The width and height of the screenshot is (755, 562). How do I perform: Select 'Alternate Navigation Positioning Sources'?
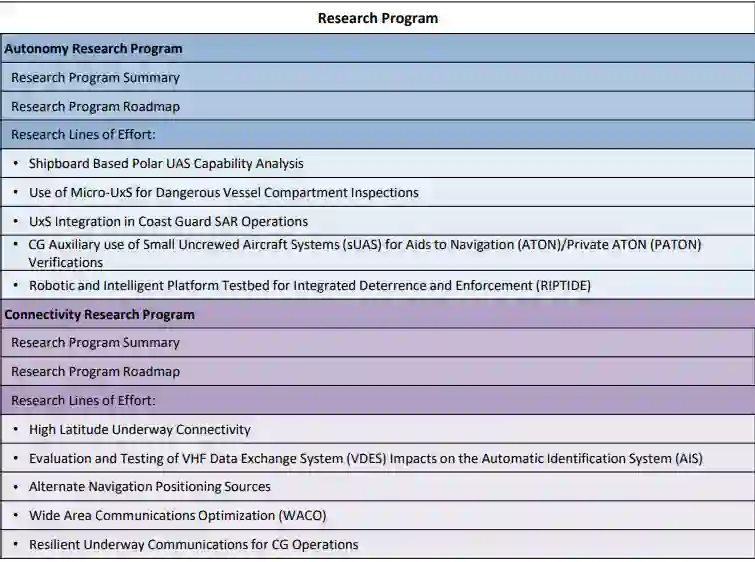click(x=378, y=486)
